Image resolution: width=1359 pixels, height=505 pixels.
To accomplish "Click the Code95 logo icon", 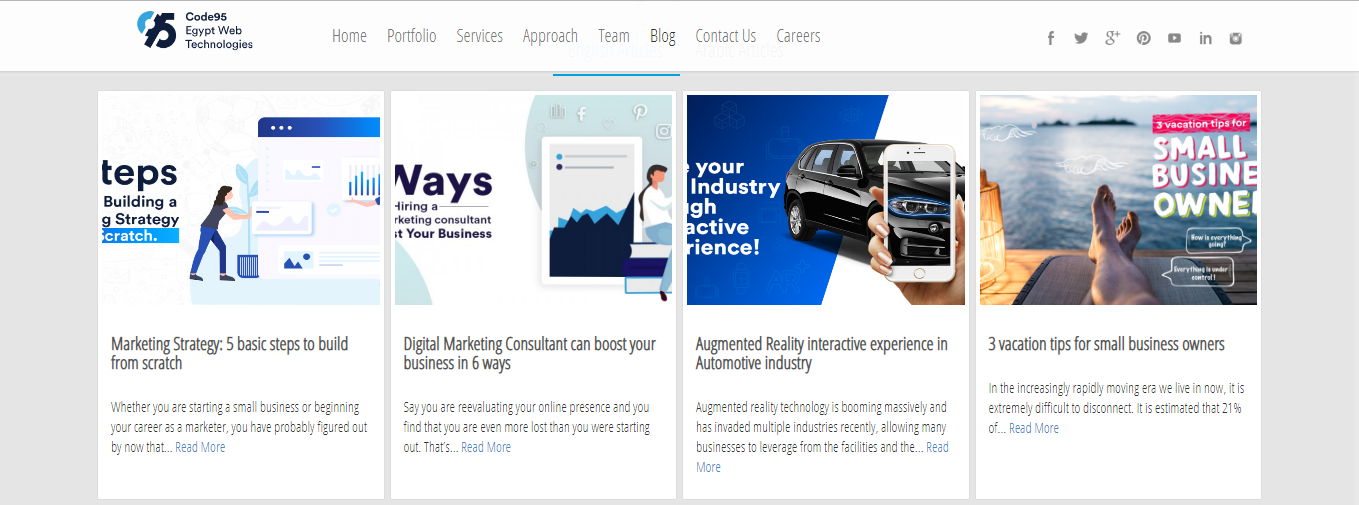I will coord(157,30).
